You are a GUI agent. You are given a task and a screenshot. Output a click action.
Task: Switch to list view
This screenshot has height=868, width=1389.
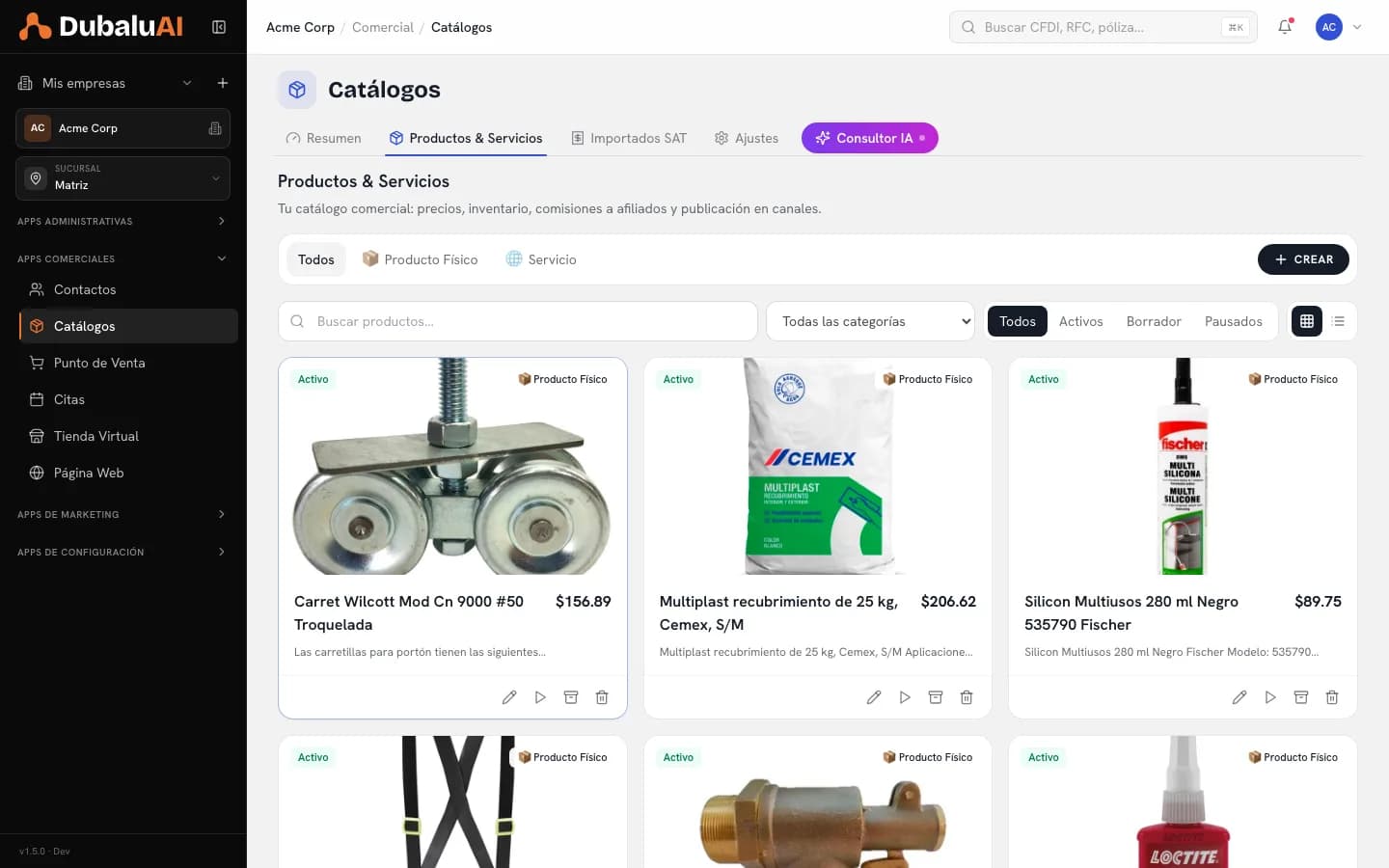tap(1338, 321)
